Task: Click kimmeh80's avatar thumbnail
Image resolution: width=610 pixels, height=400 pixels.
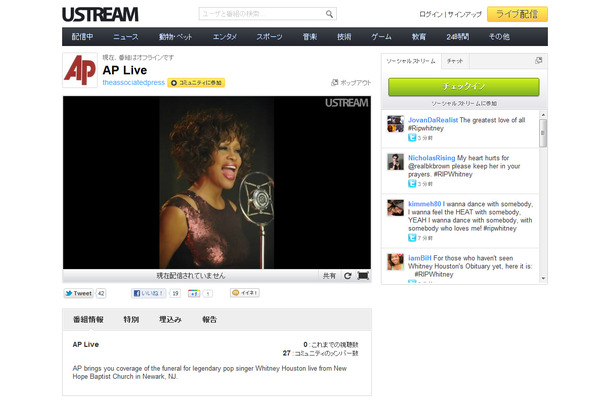Action: (x=396, y=208)
